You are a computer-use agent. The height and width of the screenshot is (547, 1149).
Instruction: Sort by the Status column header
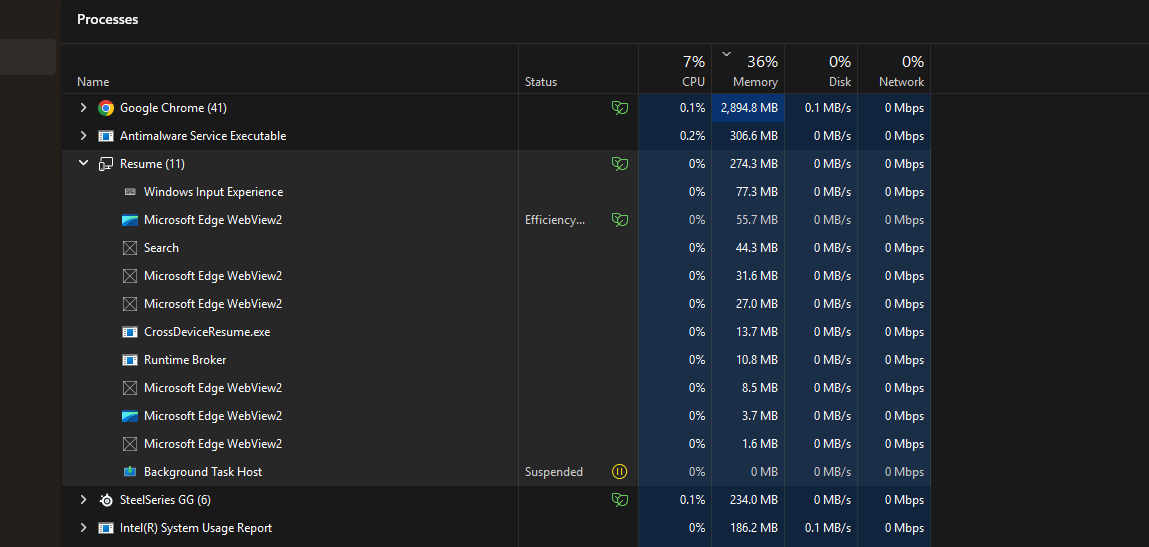point(541,82)
